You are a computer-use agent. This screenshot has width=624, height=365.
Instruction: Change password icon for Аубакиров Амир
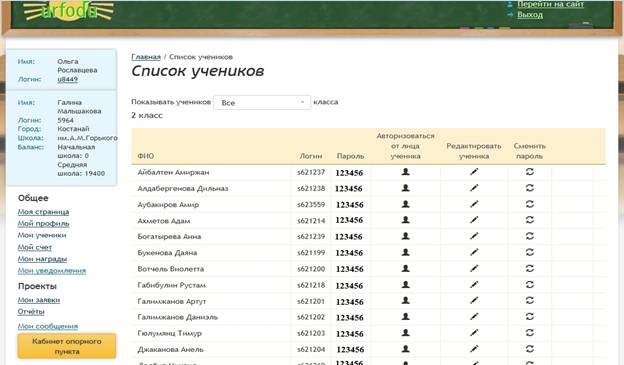pyautogui.click(x=529, y=204)
